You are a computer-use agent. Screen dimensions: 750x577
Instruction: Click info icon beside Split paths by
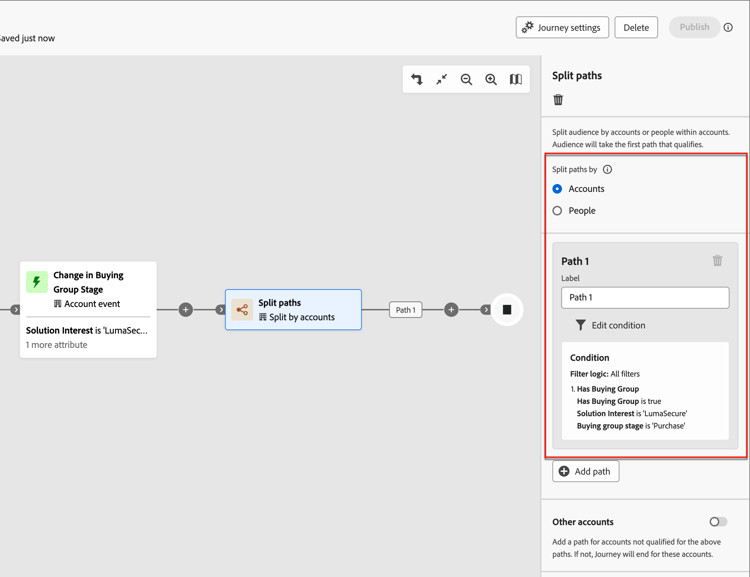pos(607,169)
